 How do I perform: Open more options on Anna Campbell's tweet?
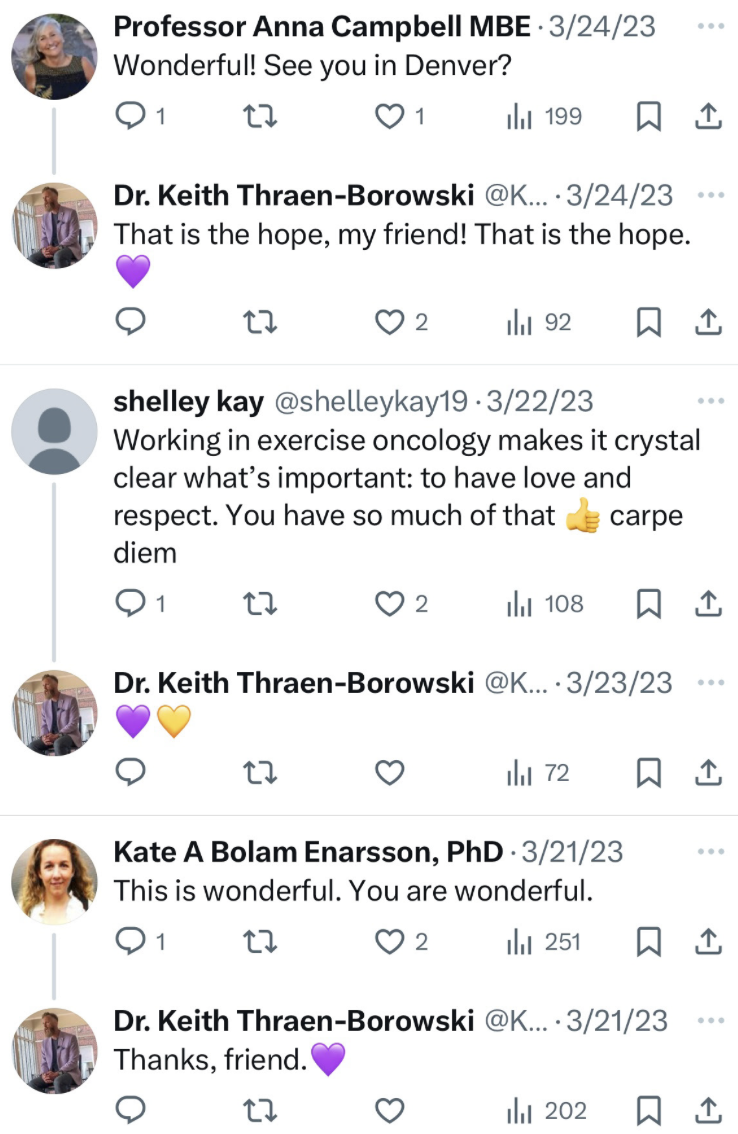(711, 27)
